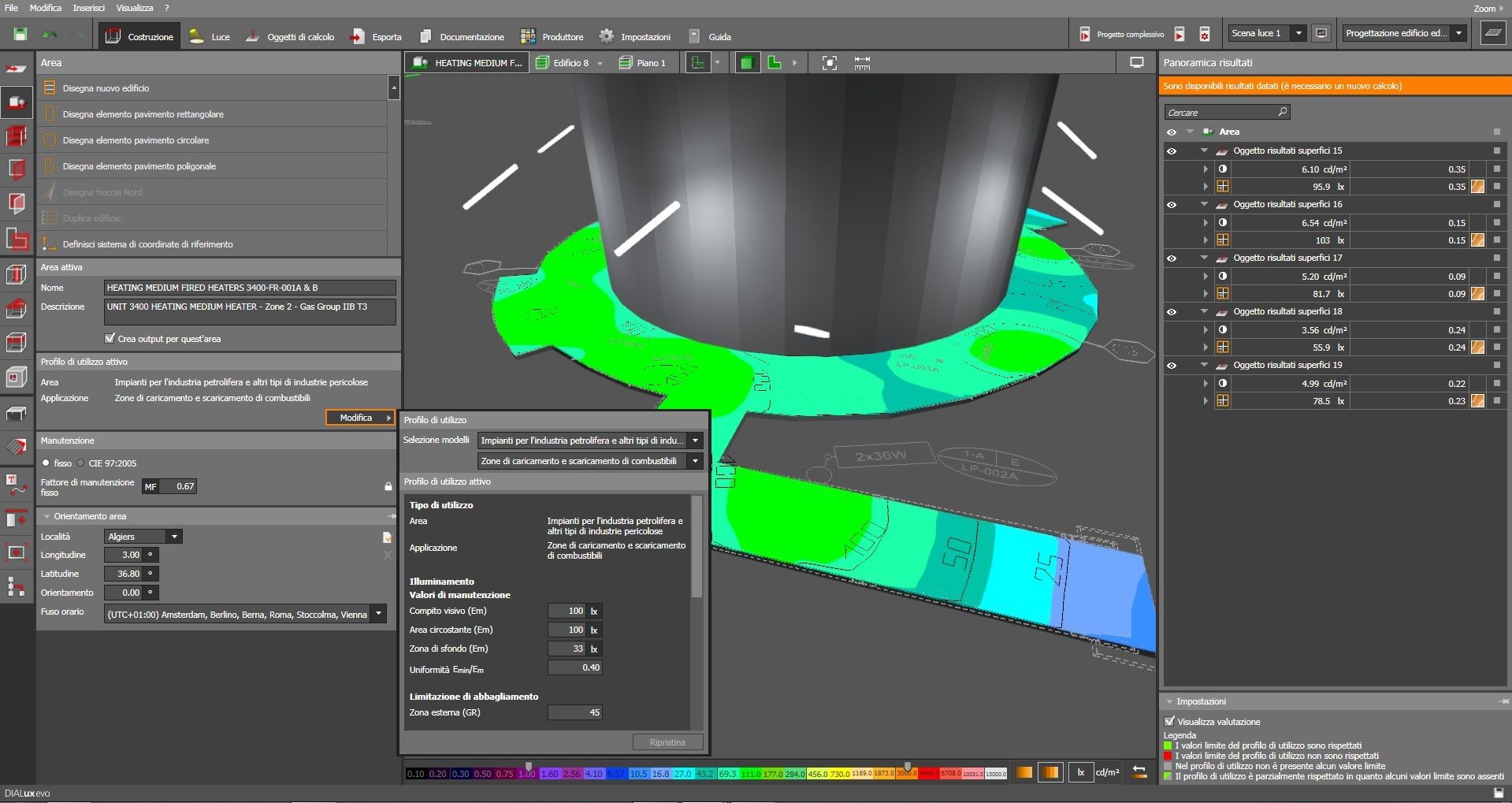Collapse Oggetto risultati superfici 15 tree
The width and height of the screenshot is (1512, 803).
[1204, 151]
